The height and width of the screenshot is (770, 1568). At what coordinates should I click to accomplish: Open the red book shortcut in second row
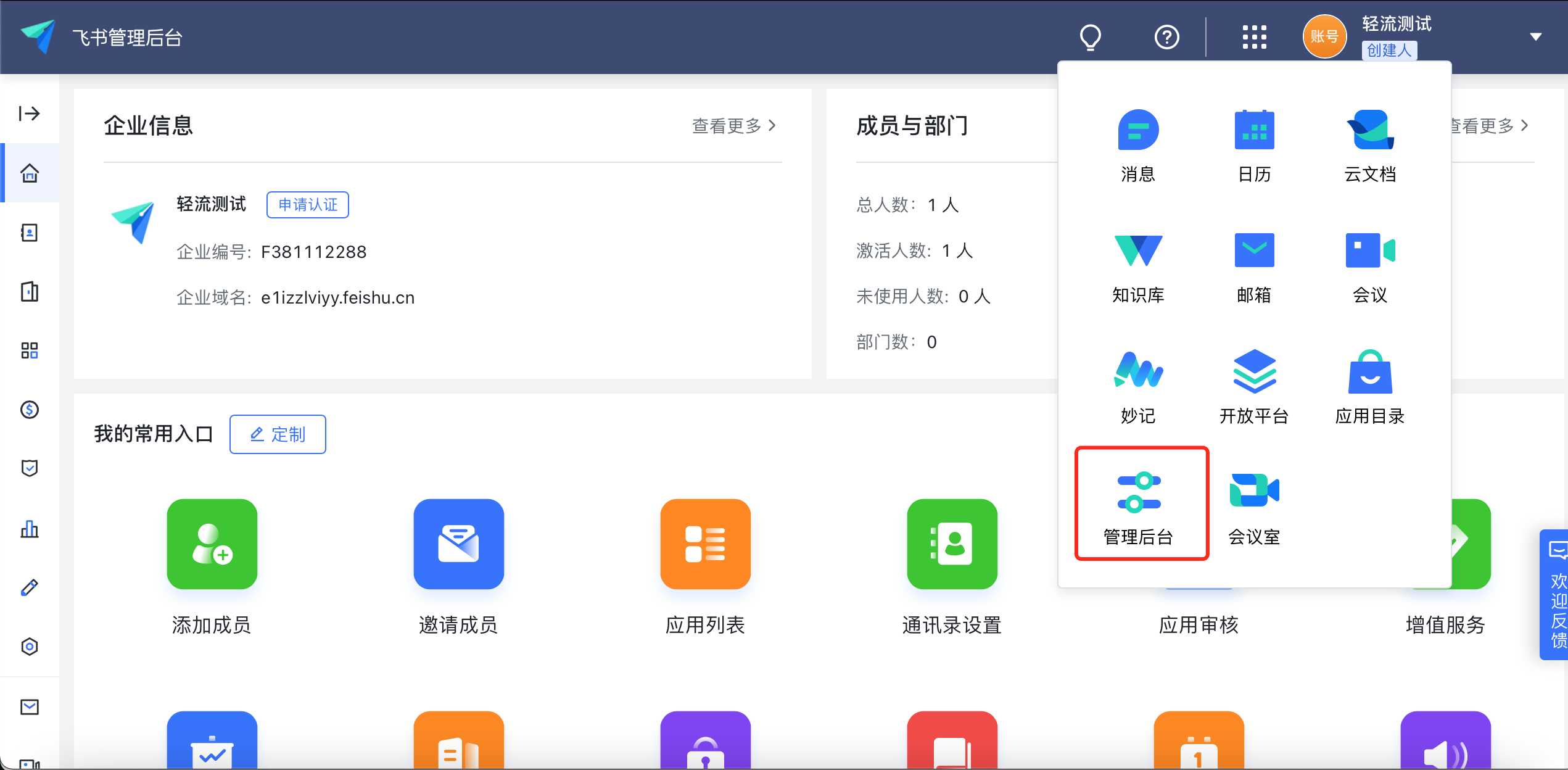coord(952,740)
